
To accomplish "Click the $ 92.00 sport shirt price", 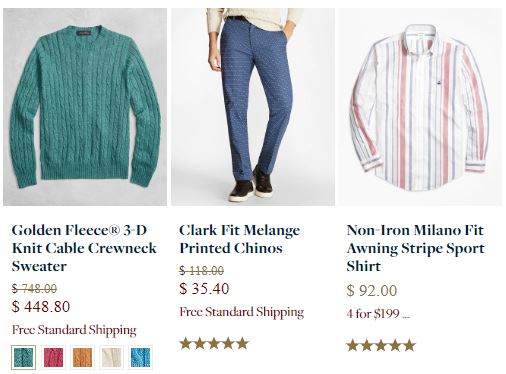I will click(x=372, y=291).
